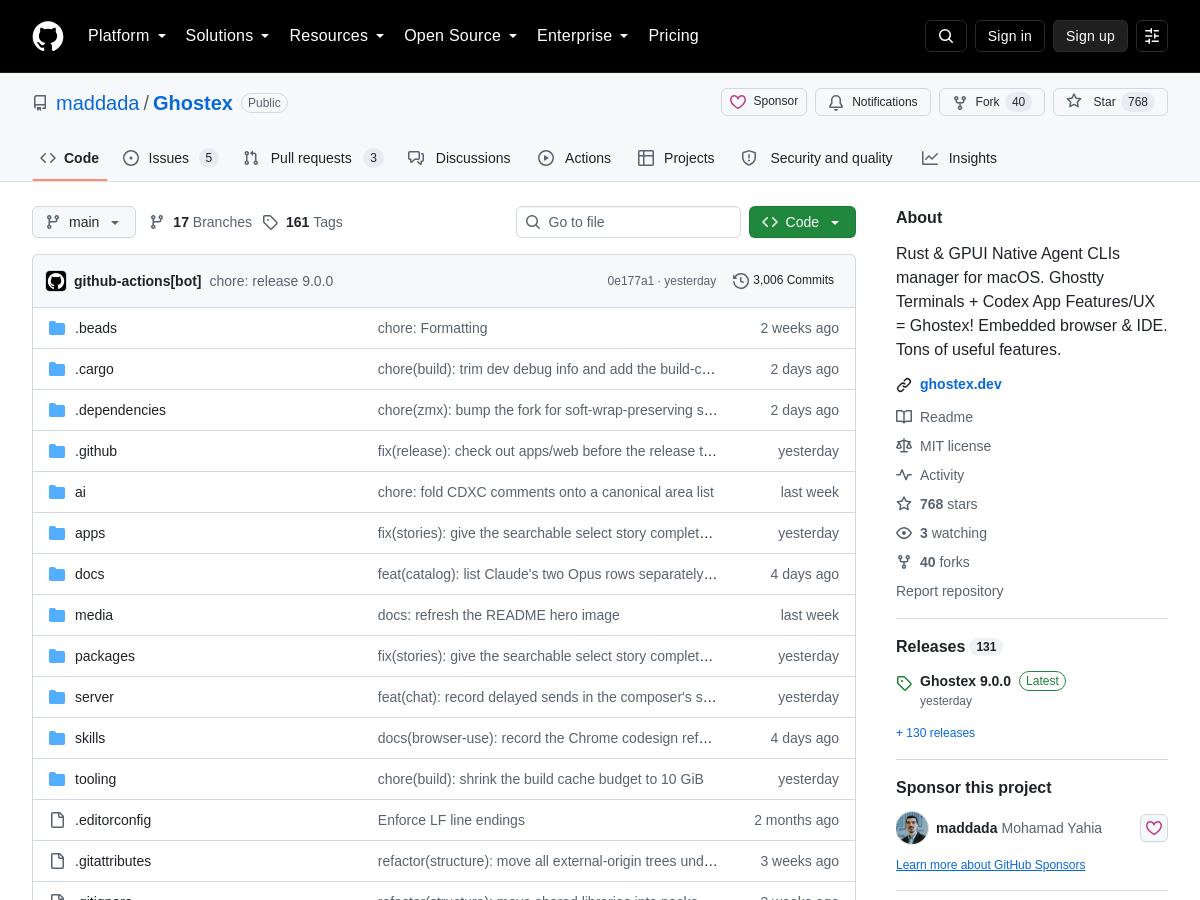Open commit message 'chore: release 9.0.0'
The image size is (1200, 900).
271,281
